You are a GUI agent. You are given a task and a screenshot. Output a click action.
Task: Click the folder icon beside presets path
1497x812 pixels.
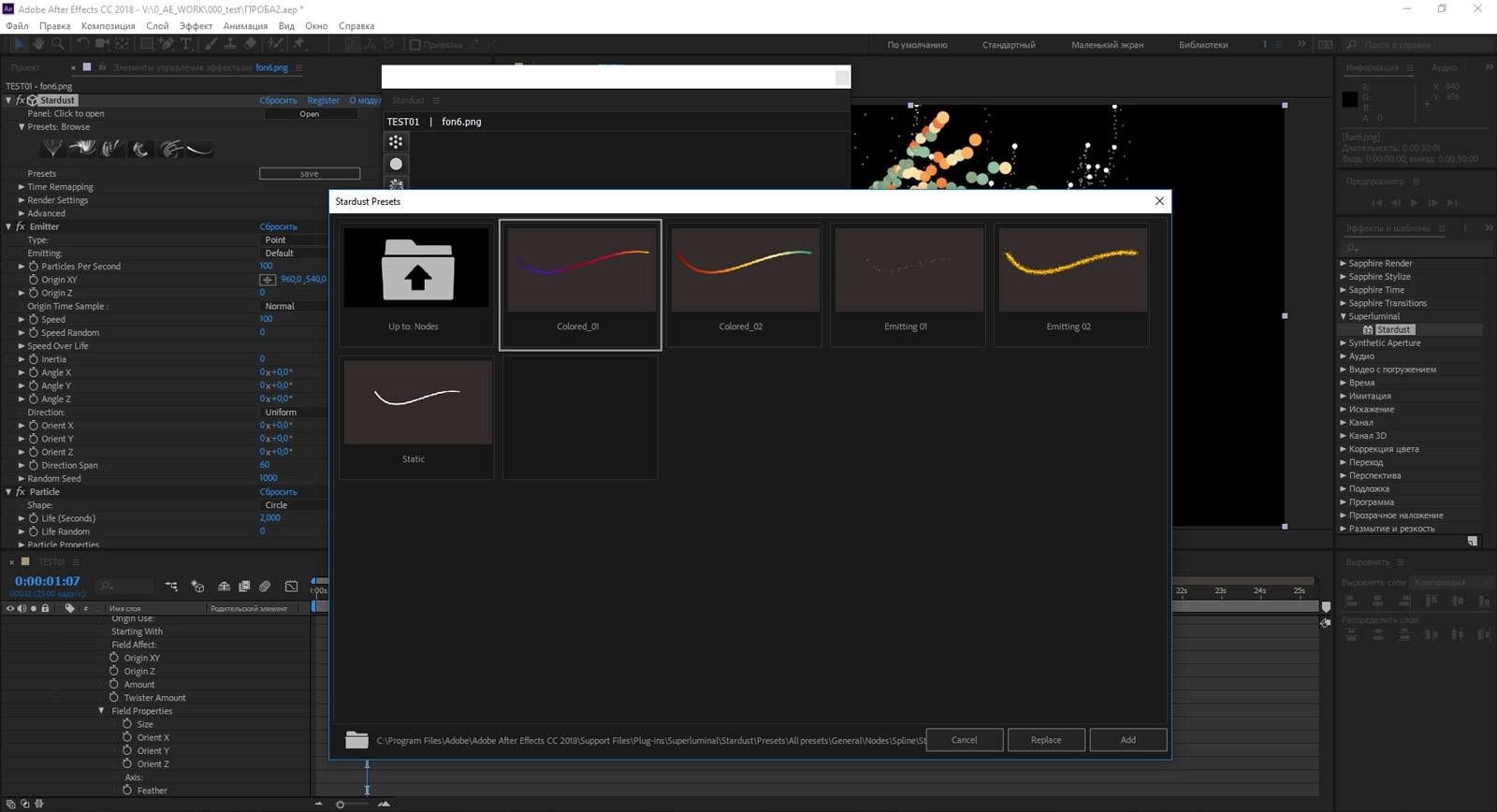point(356,739)
